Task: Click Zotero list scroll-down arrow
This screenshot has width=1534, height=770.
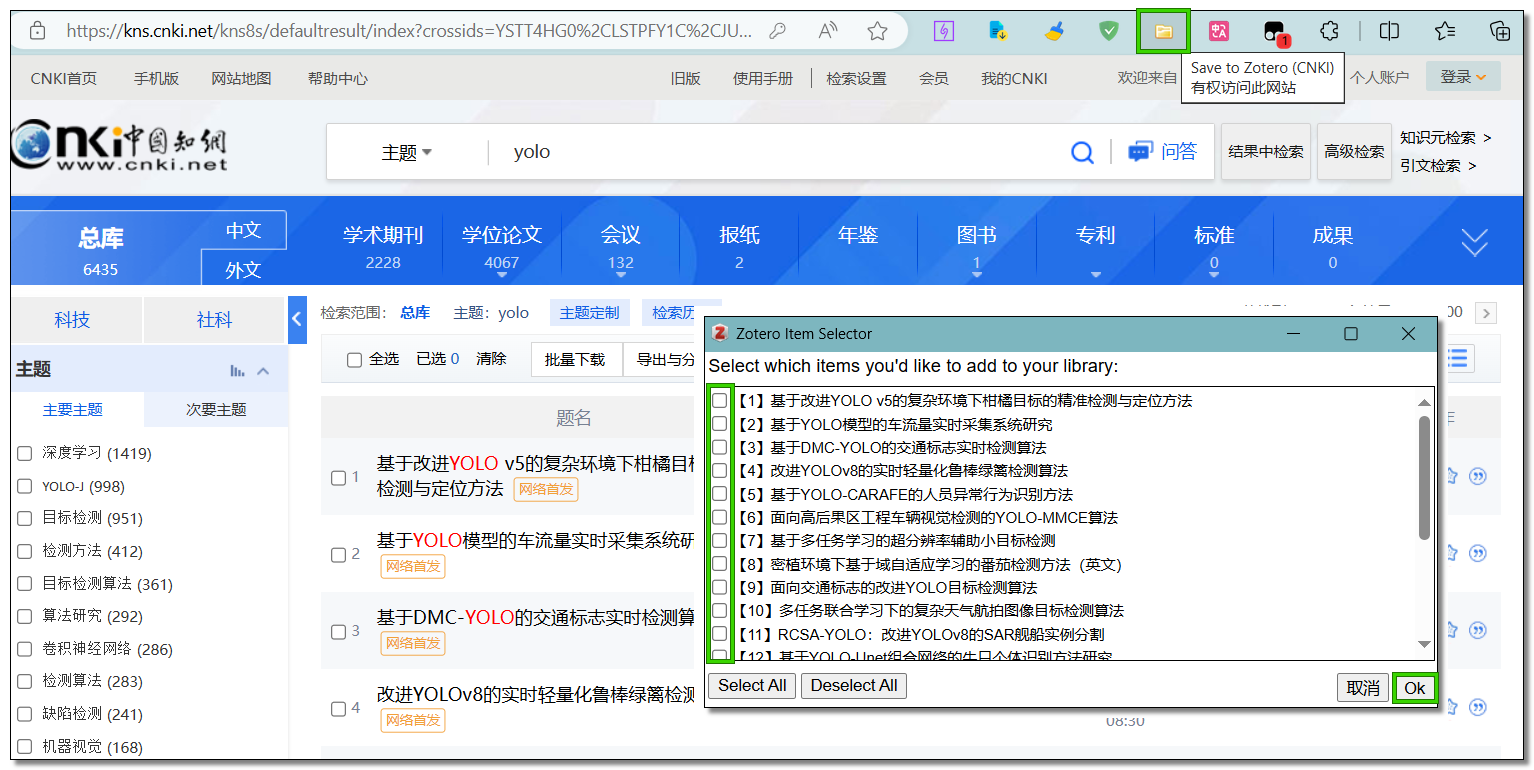Action: [1425, 645]
